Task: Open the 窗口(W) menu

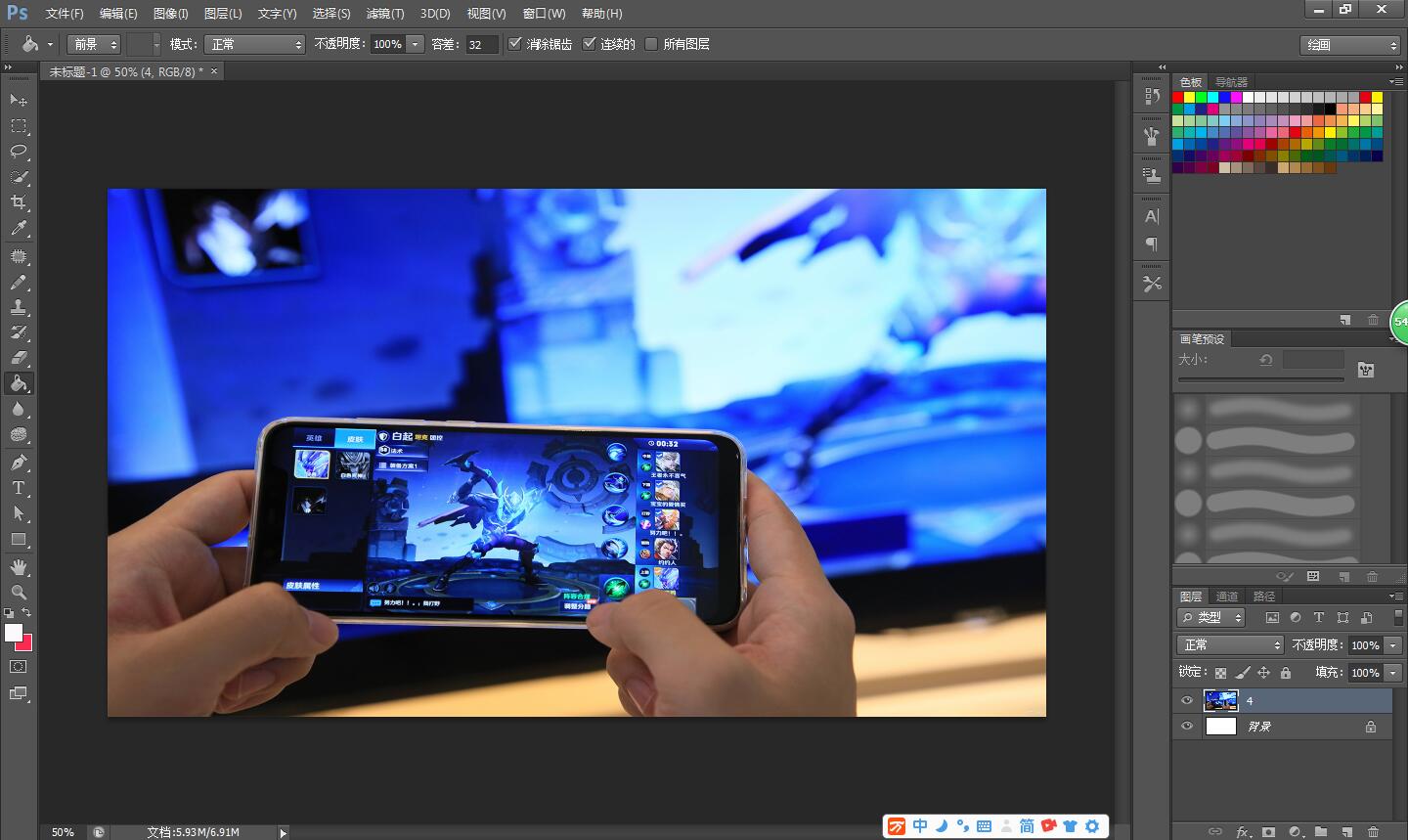Action: click(x=544, y=14)
